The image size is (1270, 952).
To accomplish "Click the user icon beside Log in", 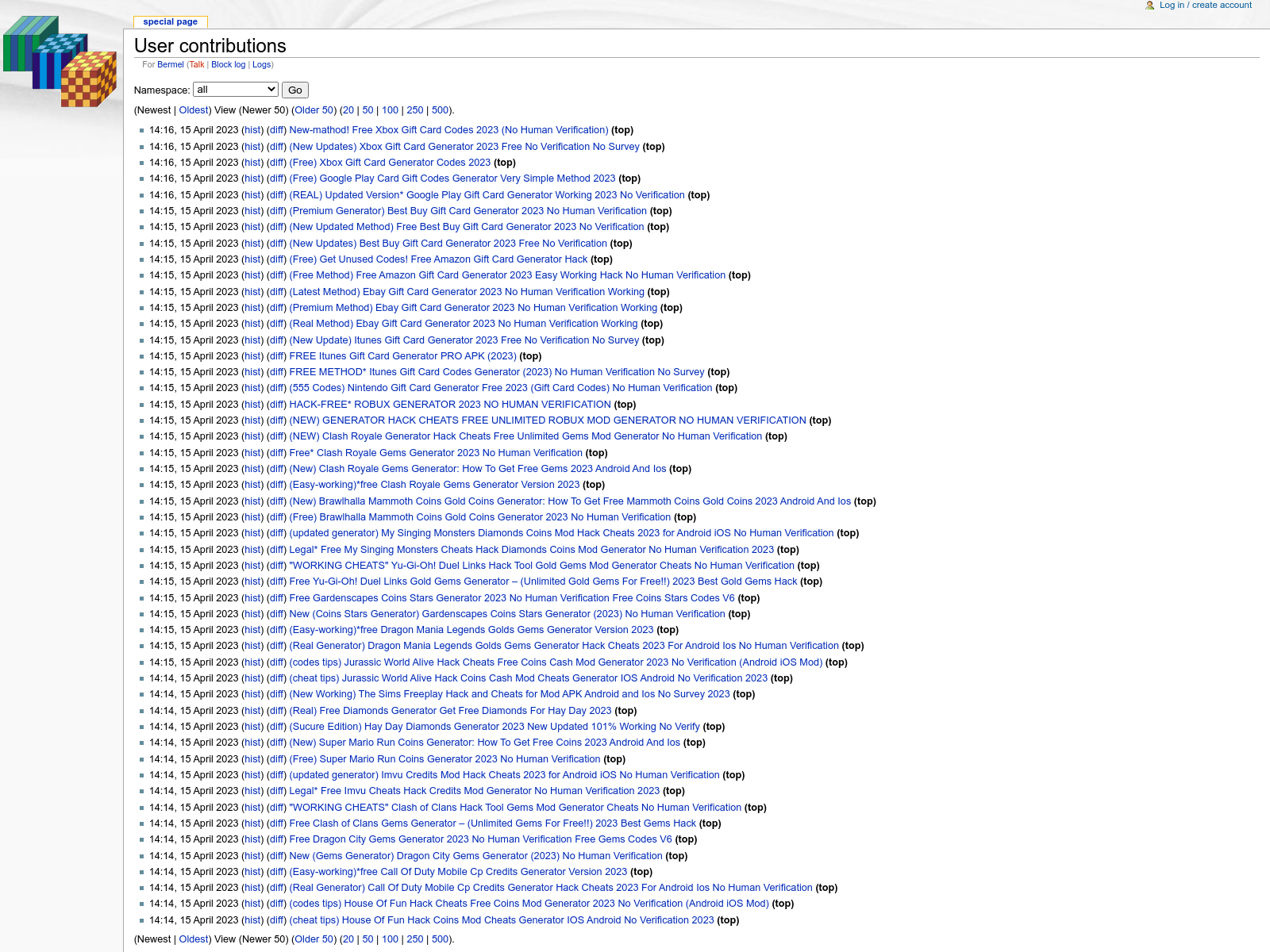I will pos(1150,6).
